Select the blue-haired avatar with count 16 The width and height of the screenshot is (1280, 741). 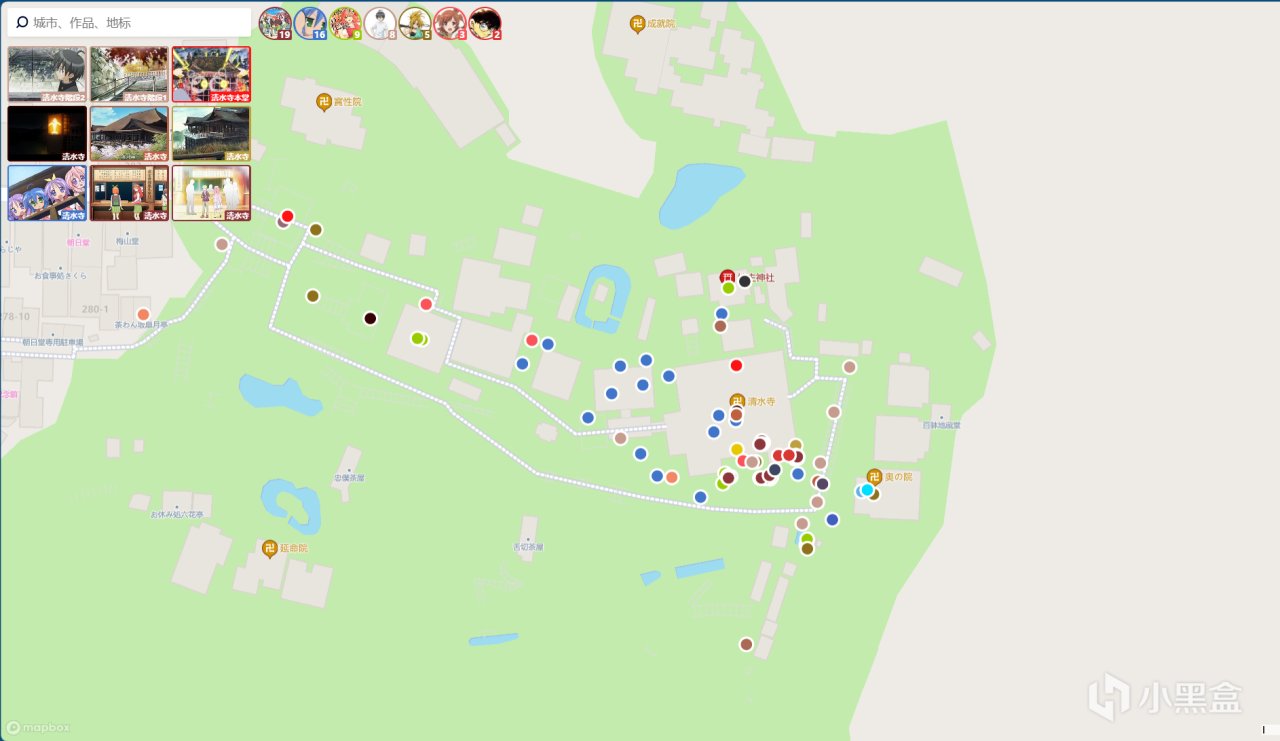click(310, 23)
